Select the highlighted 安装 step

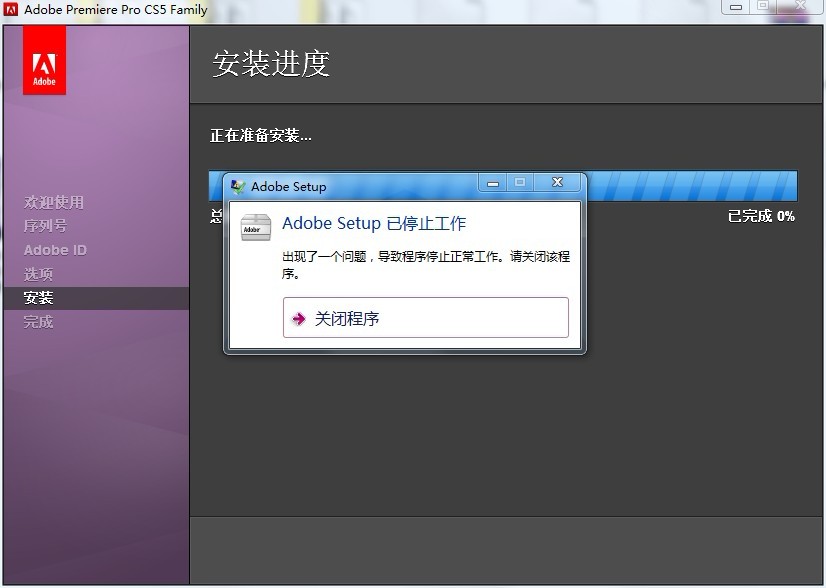coord(96,298)
